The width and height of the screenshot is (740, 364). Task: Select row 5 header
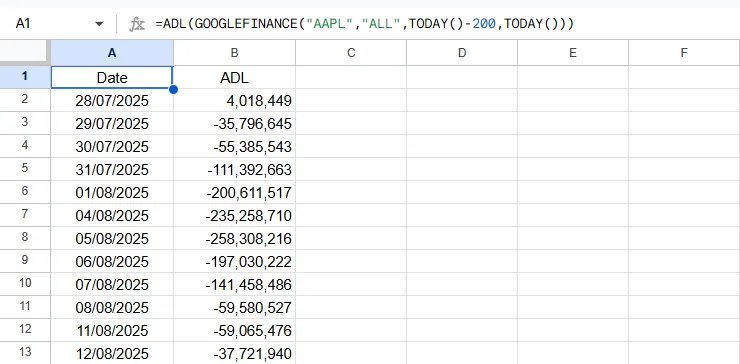[x=25, y=169]
